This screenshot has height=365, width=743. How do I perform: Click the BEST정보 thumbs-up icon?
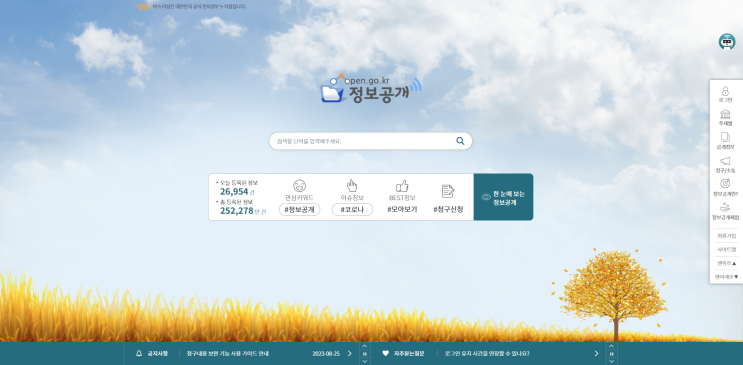[x=402, y=186]
